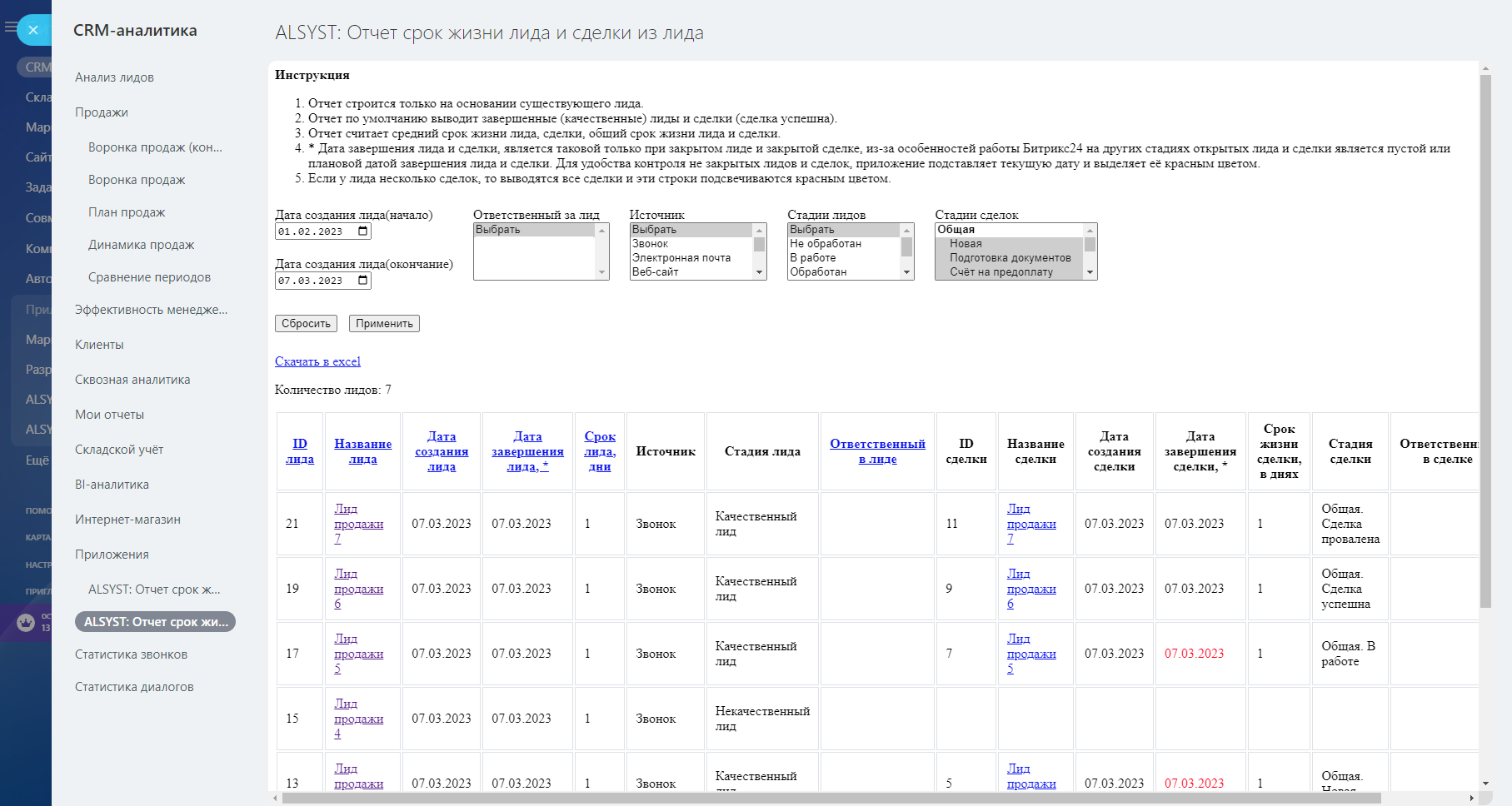
Task: Open calendar picker for lead start date
Action: [x=363, y=231]
